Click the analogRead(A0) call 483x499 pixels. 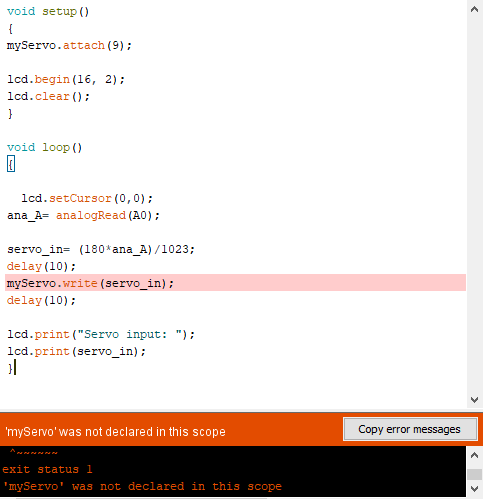[x=108, y=215]
